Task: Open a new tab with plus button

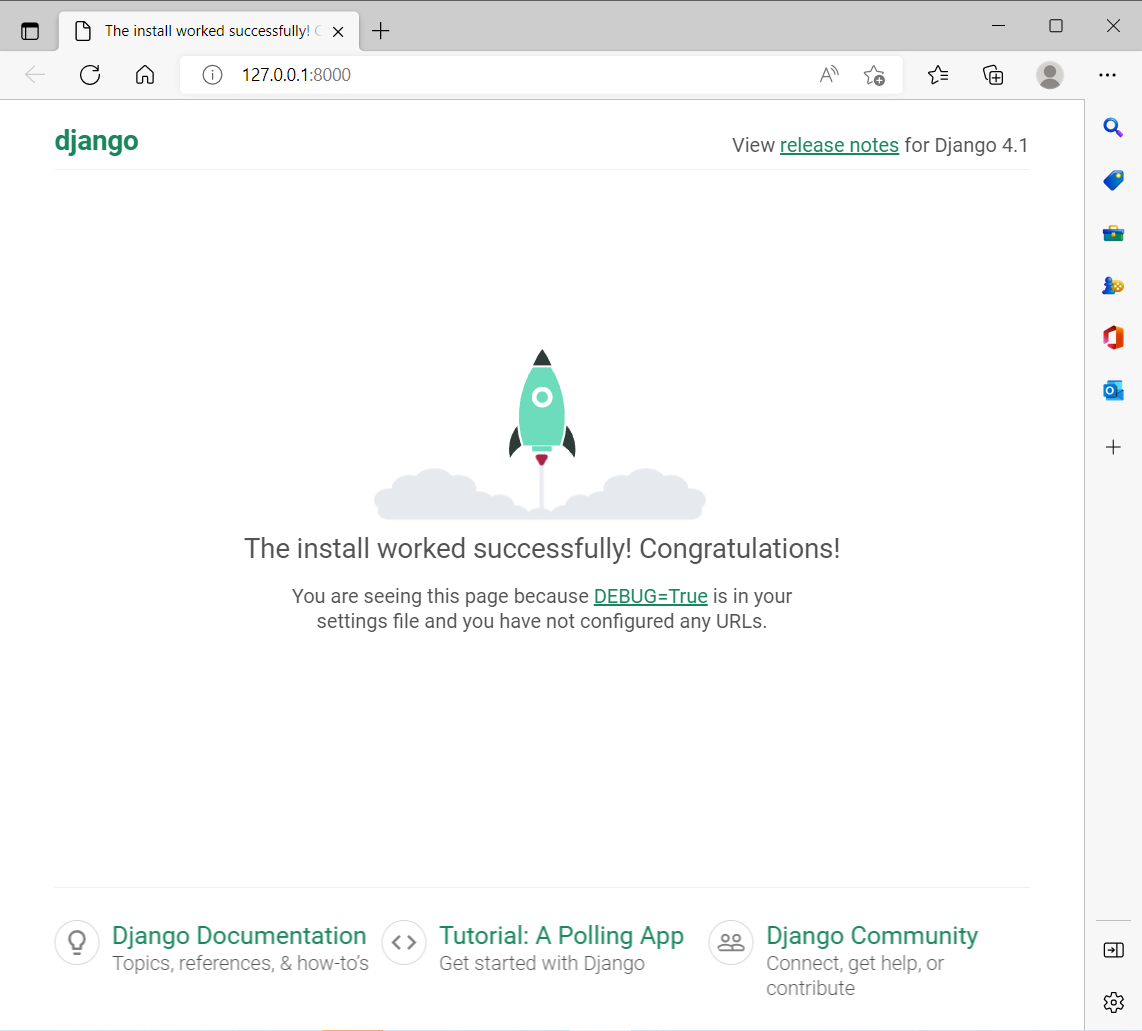Action: [380, 31]
